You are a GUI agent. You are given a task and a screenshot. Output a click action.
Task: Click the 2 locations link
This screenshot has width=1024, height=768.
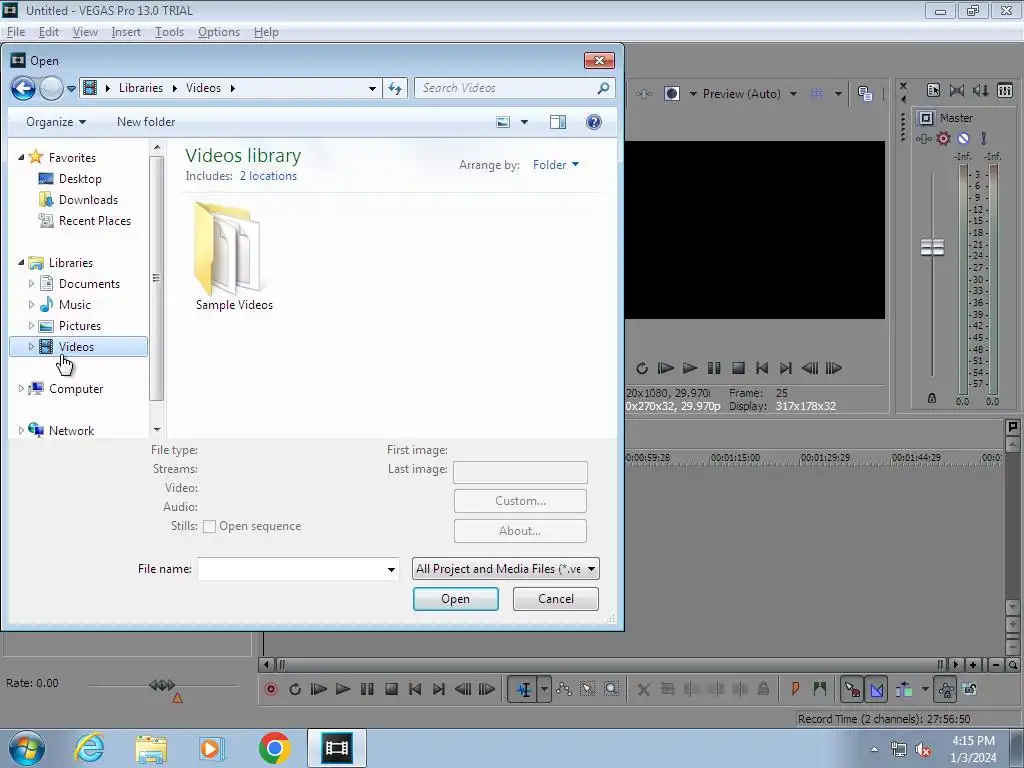[x=268, y=176]
